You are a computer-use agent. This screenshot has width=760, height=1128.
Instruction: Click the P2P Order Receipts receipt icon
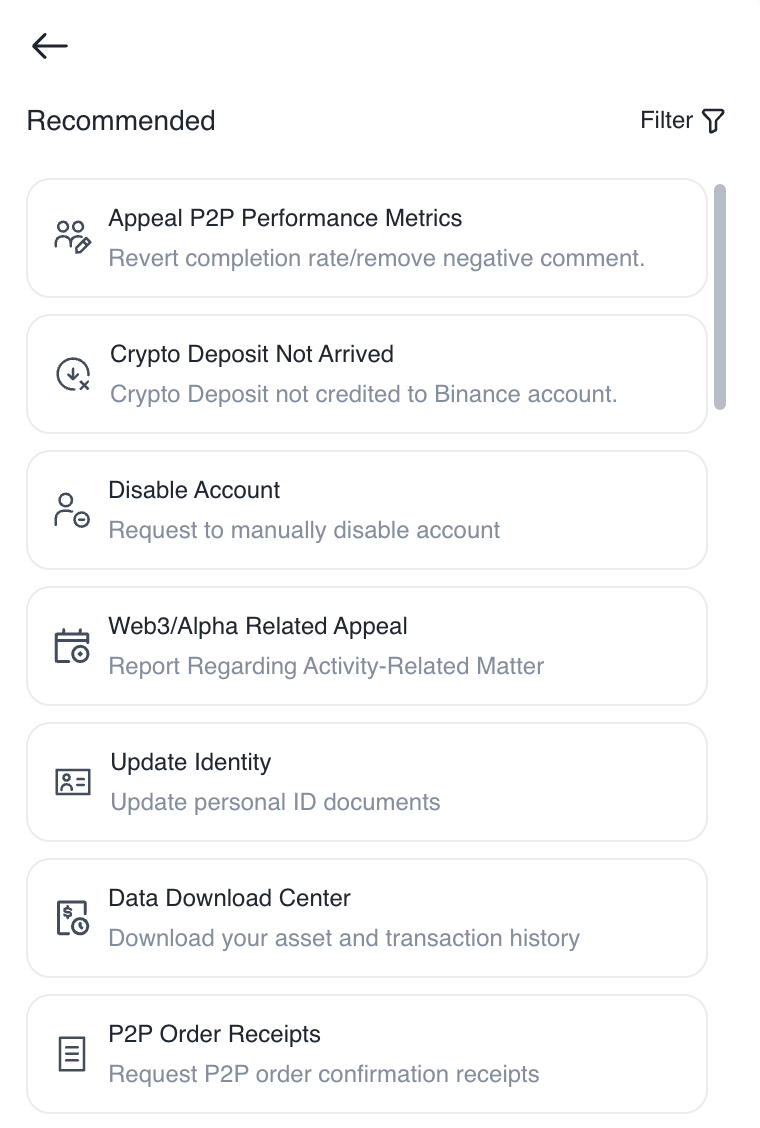point(72,1054)
